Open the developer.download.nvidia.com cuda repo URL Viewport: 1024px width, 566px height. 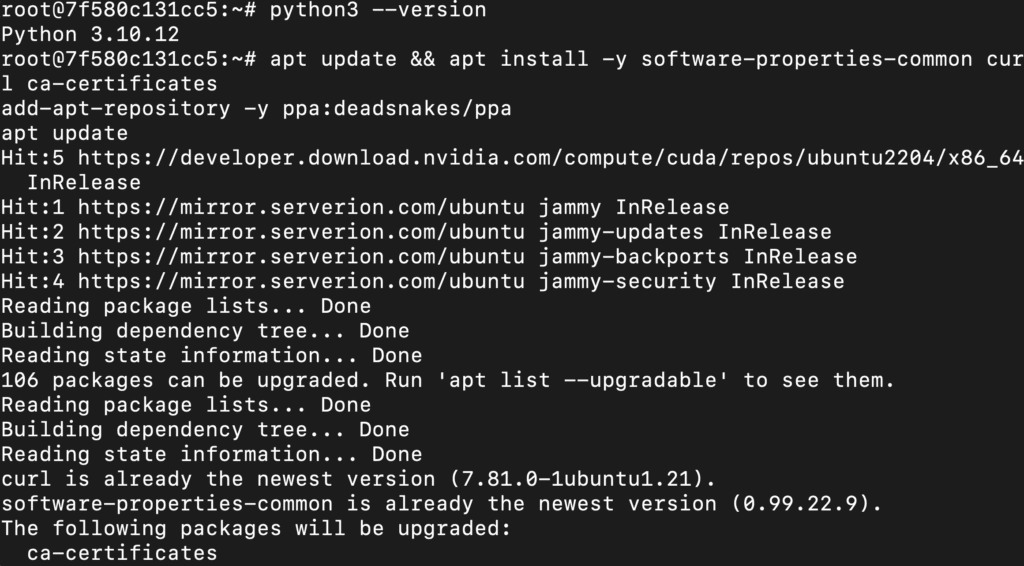pyautogui.click(x=550, y=158)
